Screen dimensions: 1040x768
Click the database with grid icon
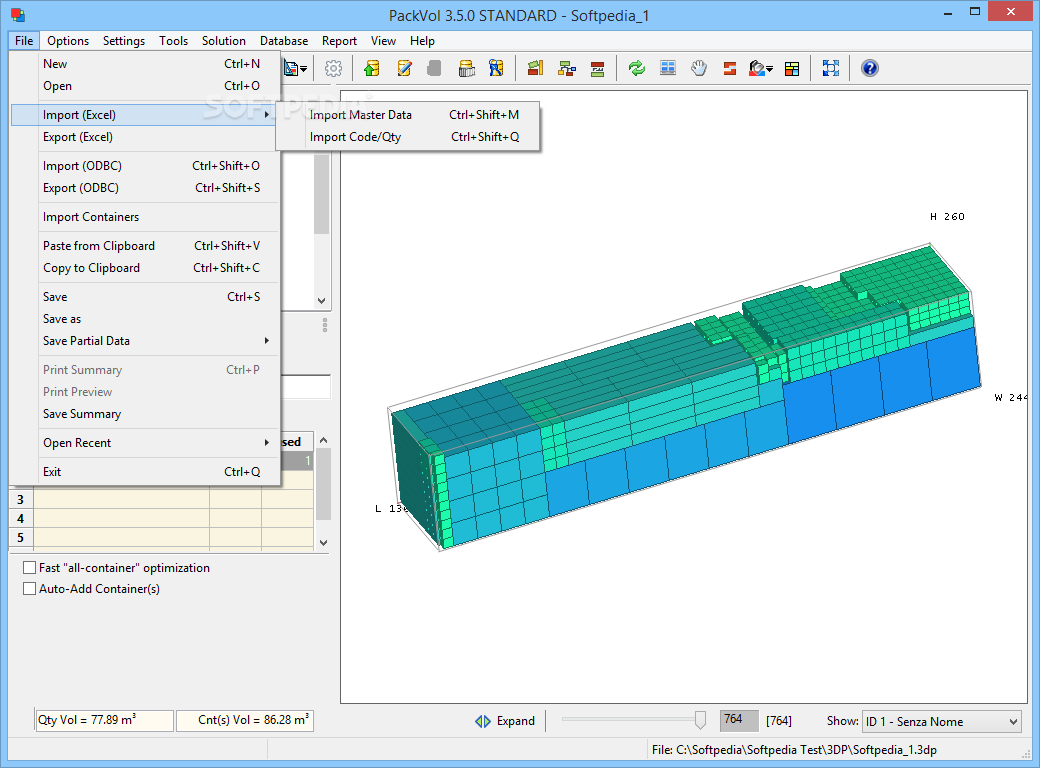coord(467,68)
